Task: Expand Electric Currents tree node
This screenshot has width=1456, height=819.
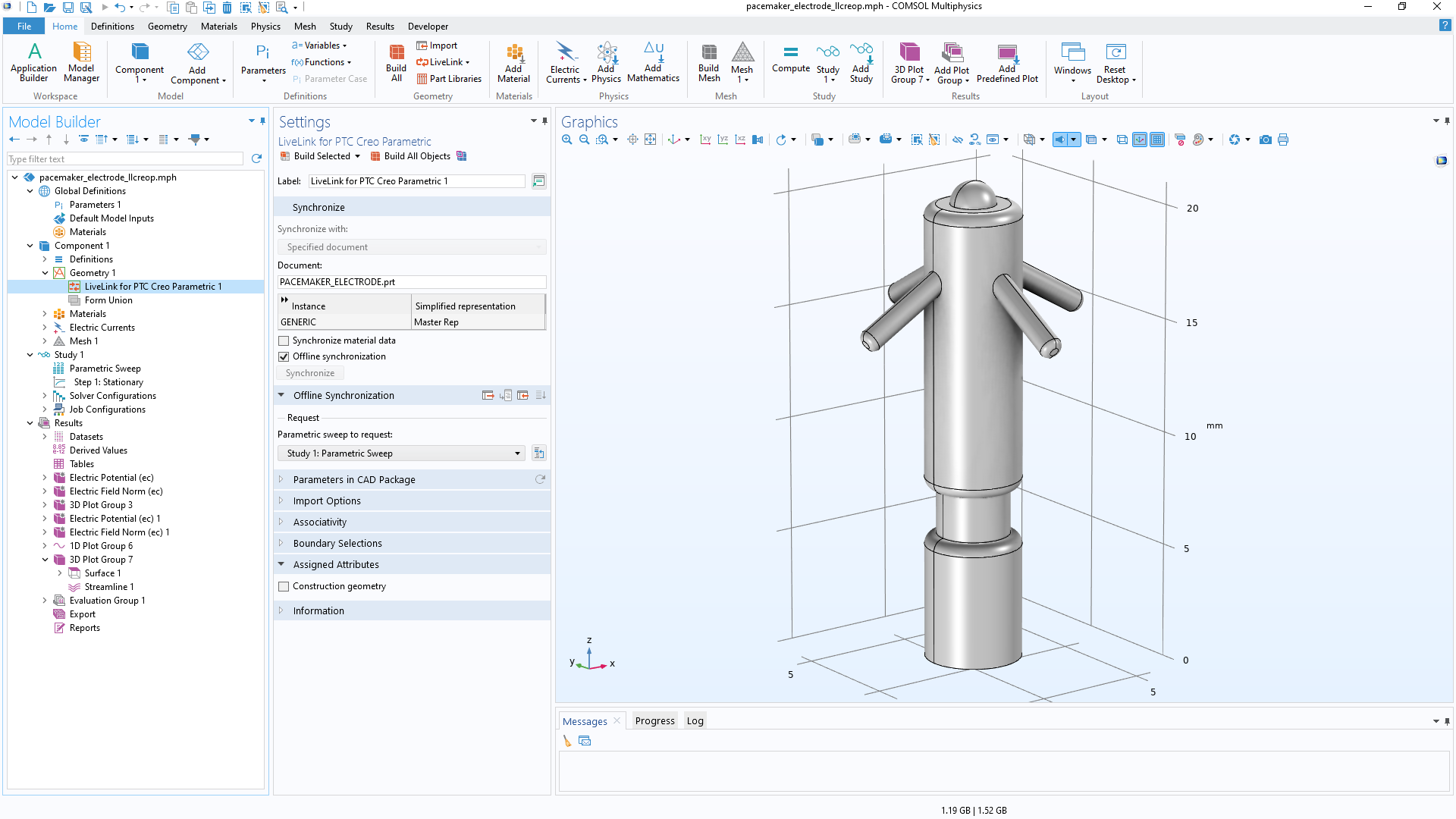Action: tap(45, 328)
